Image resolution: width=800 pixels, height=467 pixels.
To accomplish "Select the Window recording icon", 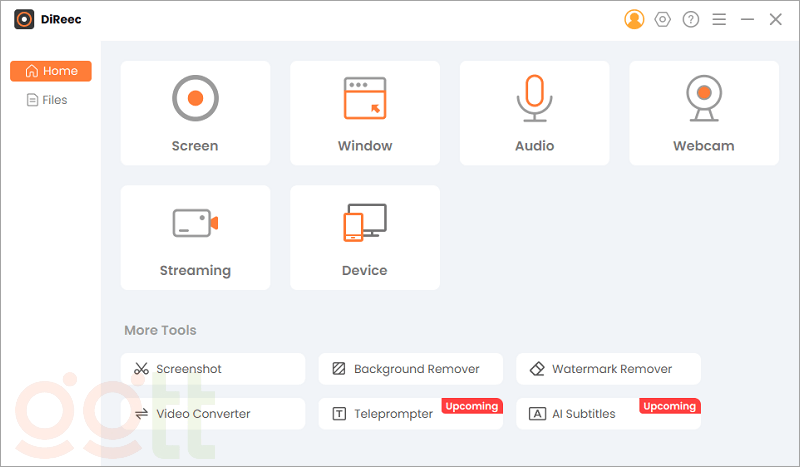I will tap(365, 98).
